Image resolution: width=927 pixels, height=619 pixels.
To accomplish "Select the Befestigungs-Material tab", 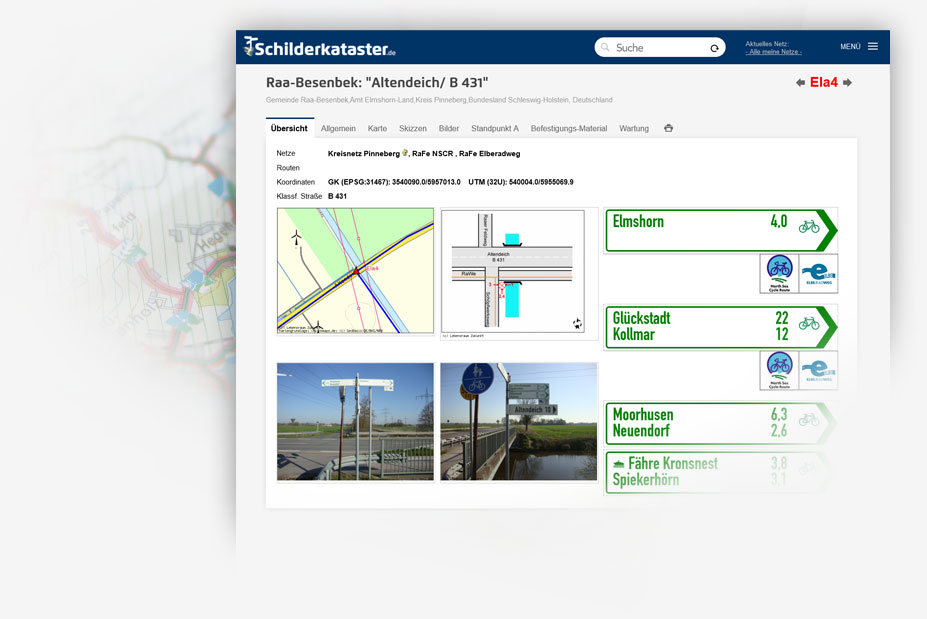I will [568, 129].
